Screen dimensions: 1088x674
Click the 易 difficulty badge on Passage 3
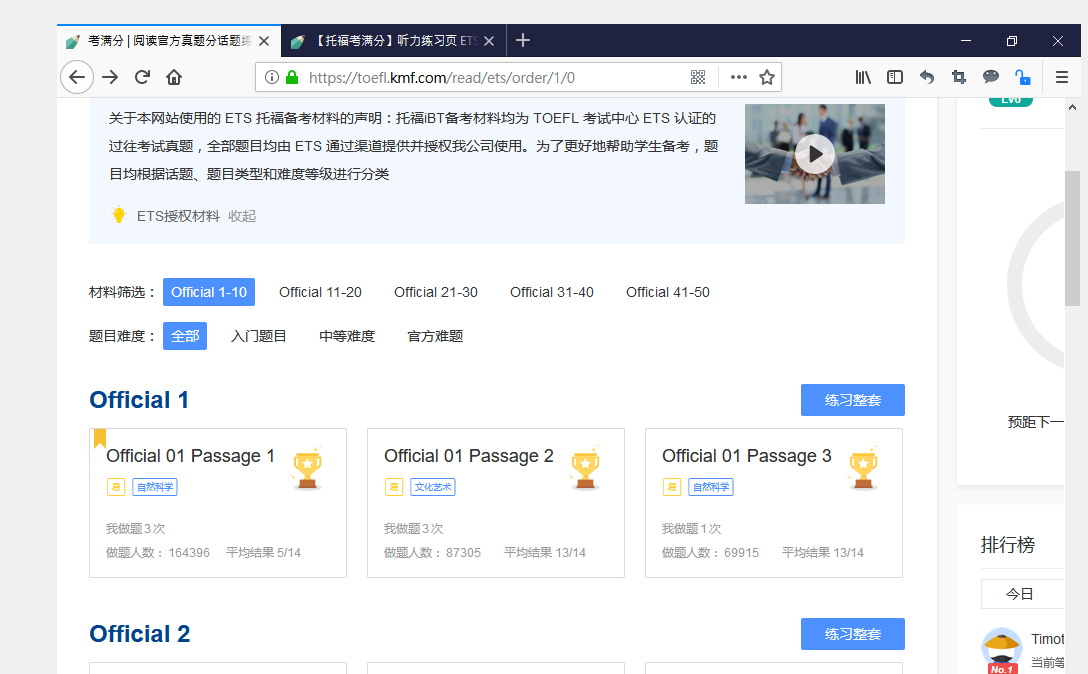point(672,487)
